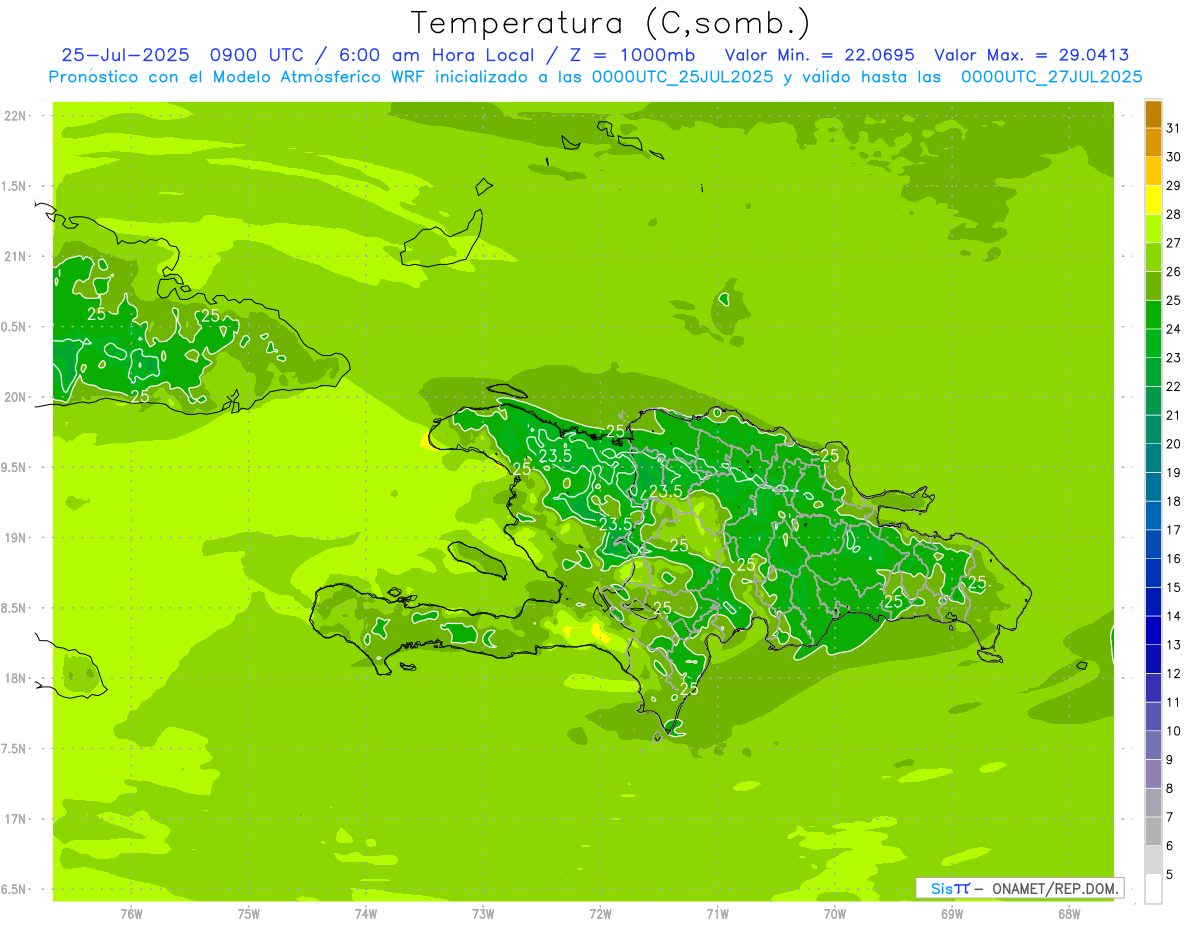Click the "17N" latitude axis label
The image size is (1200, 927).
coord(14,819)
